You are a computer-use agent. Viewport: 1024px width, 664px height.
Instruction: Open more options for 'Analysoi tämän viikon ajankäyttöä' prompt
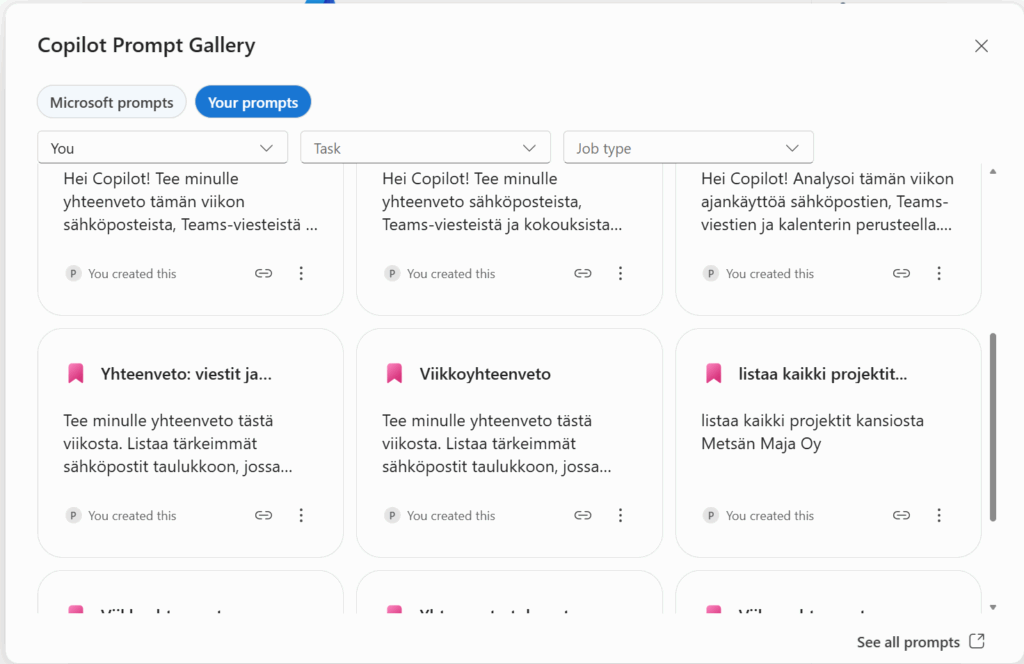(939, 273)
